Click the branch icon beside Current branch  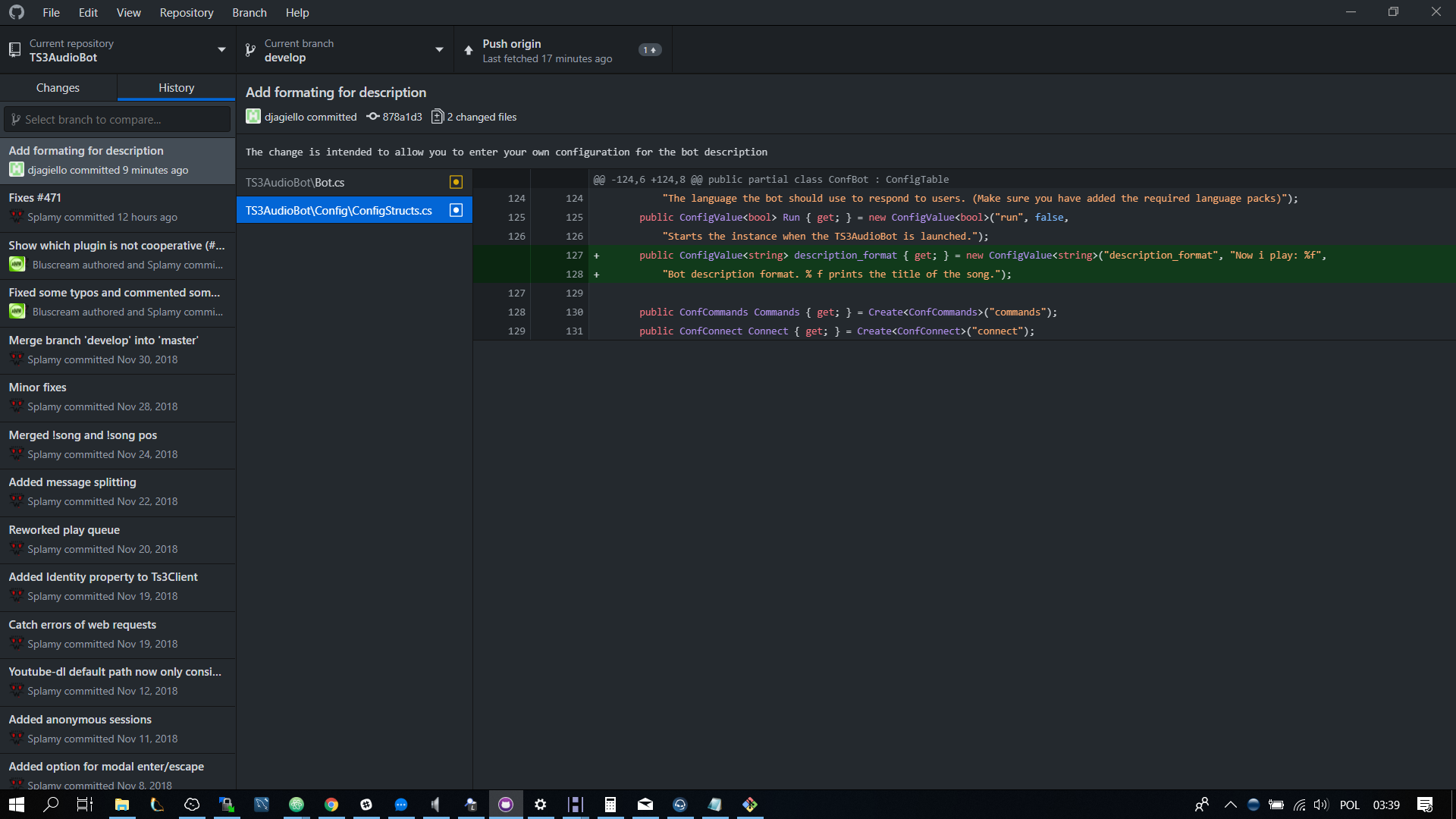[x=250, y=49]
